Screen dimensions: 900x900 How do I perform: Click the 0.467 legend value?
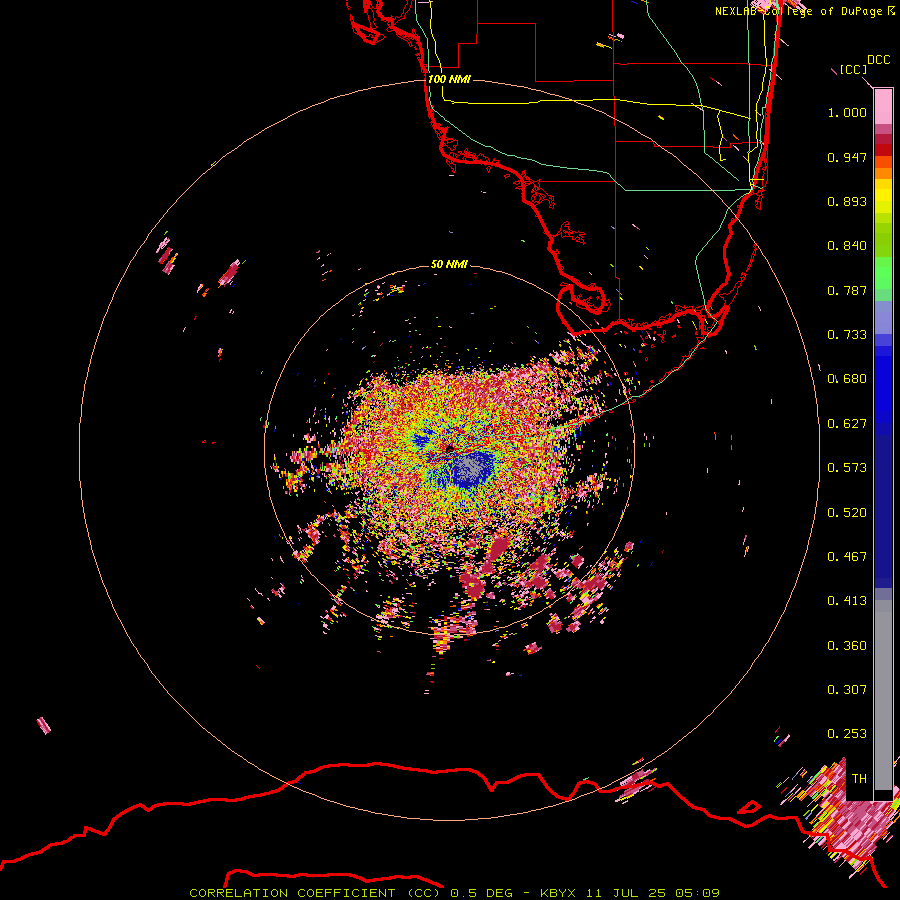847,557
